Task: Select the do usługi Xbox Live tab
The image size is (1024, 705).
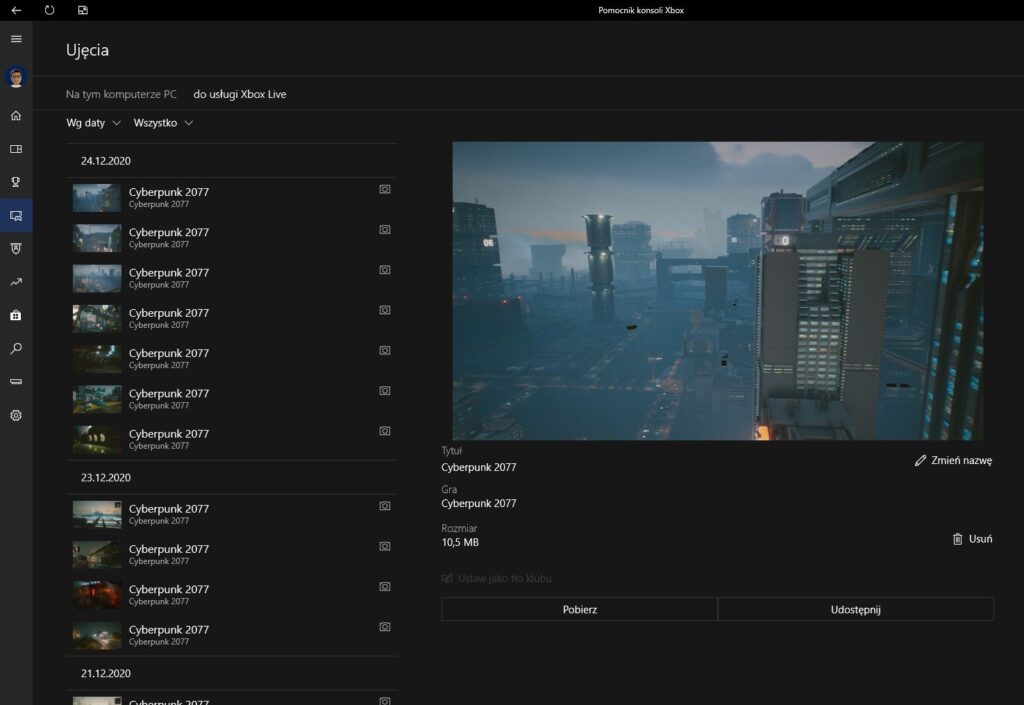Action: click(240, 94)
